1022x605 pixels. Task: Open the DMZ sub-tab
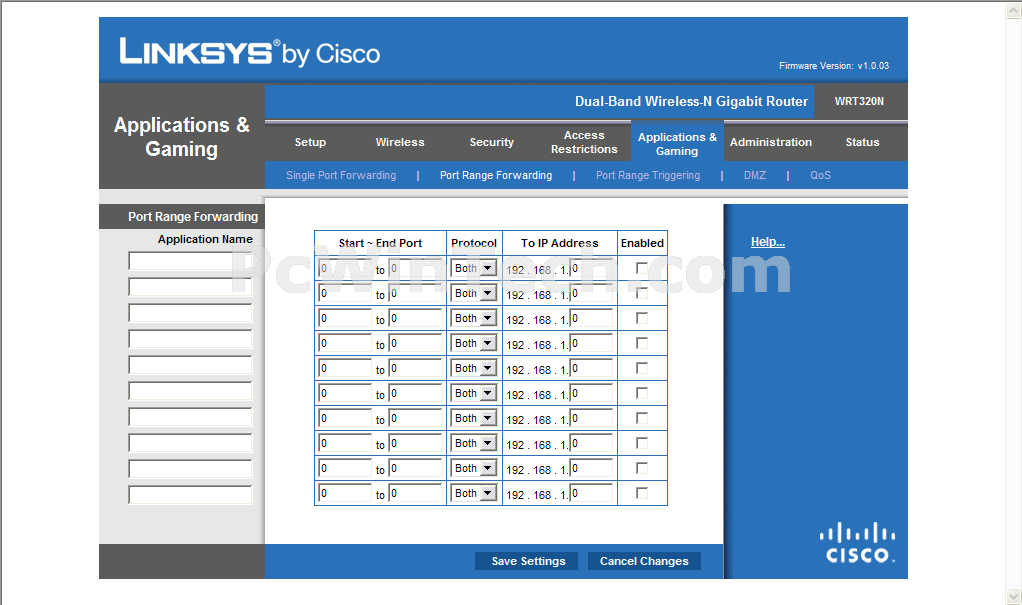click(x=755, y=175)
